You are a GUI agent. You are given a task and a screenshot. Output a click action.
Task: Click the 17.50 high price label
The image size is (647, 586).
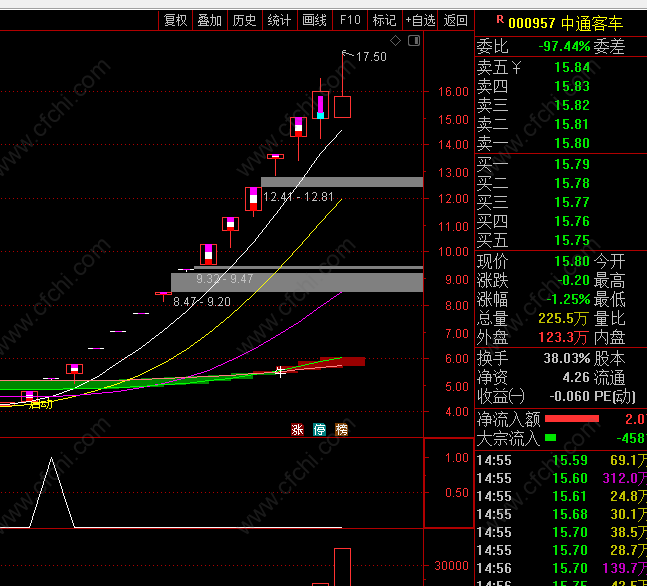point(371,57)
